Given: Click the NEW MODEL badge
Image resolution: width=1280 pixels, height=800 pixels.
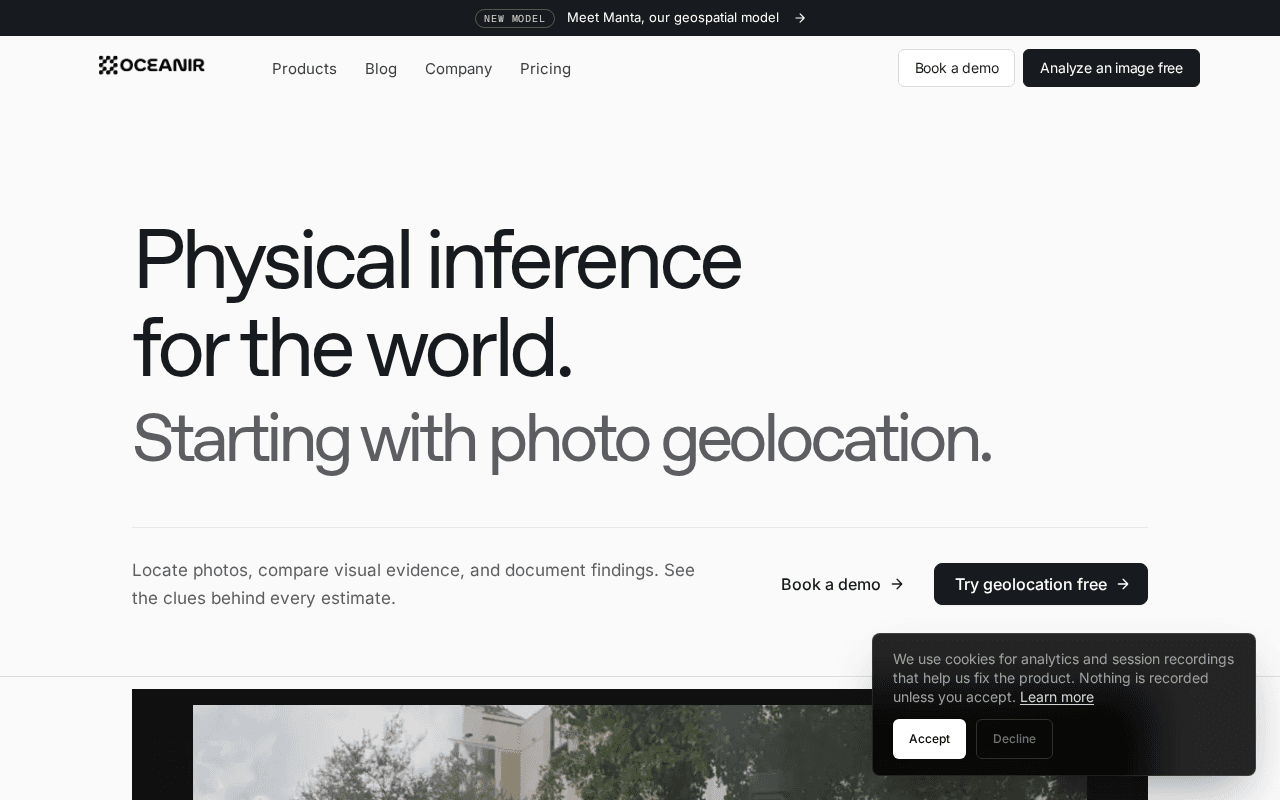Looking at the screenshot, I should pos(515,18).
